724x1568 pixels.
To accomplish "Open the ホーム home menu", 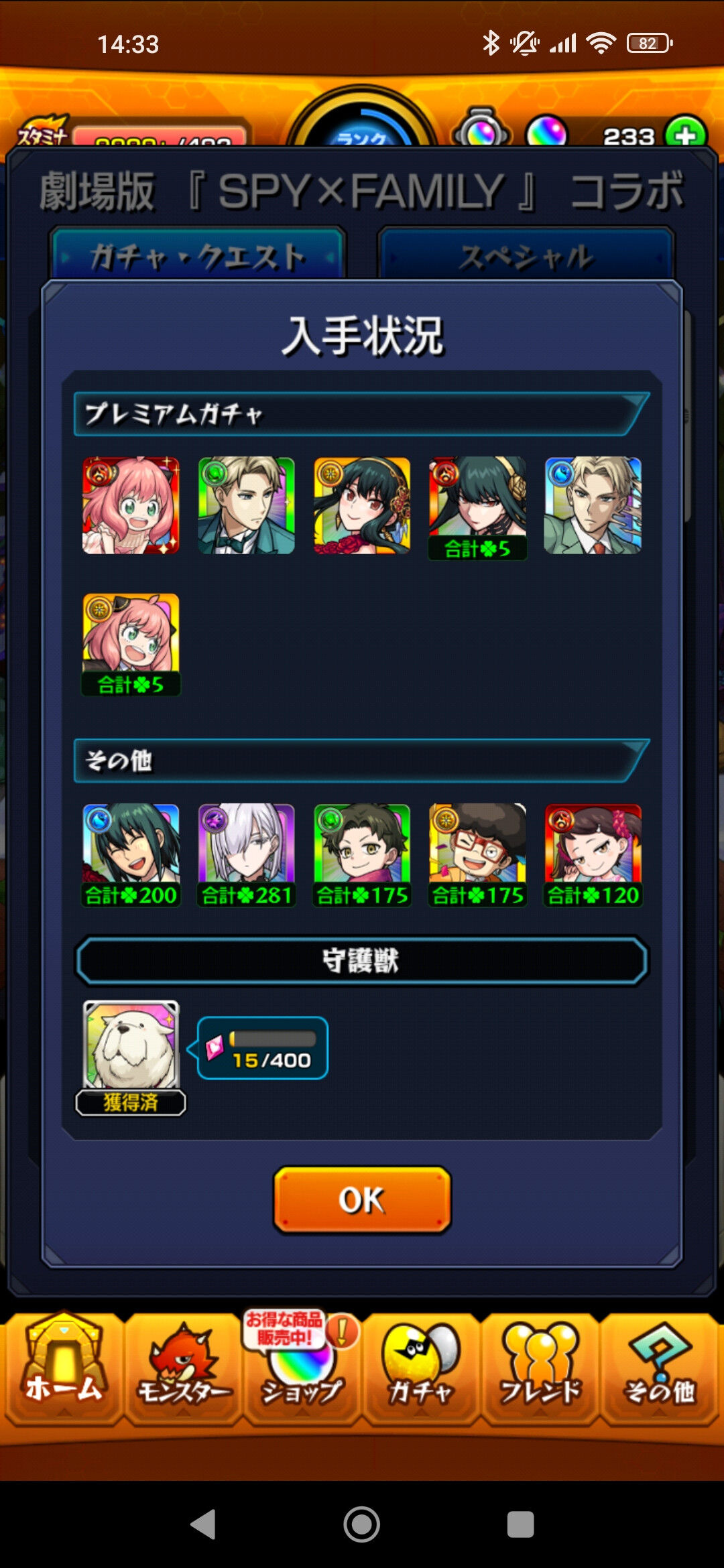I will pos(63,1368).
